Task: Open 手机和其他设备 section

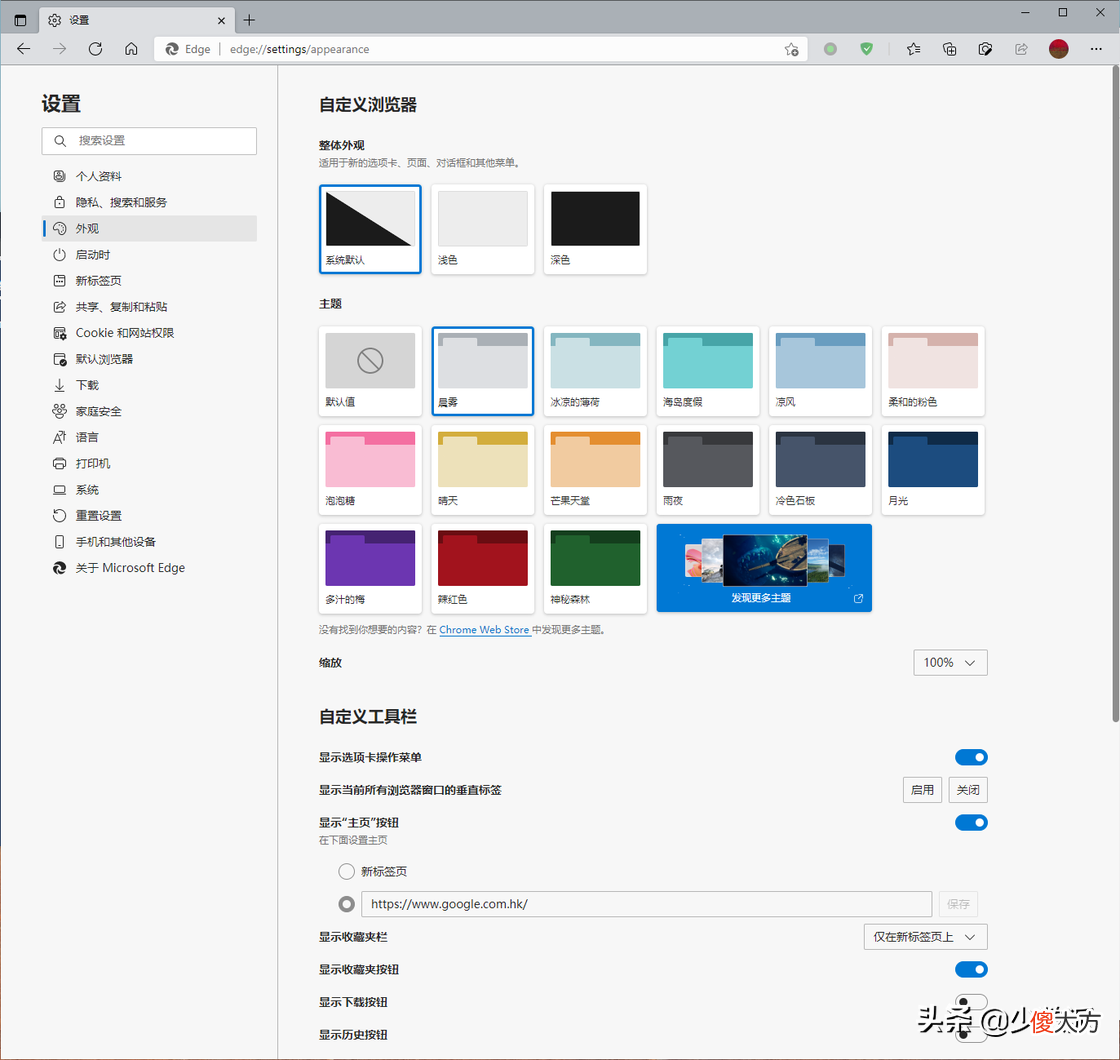Action: point(149,542)
